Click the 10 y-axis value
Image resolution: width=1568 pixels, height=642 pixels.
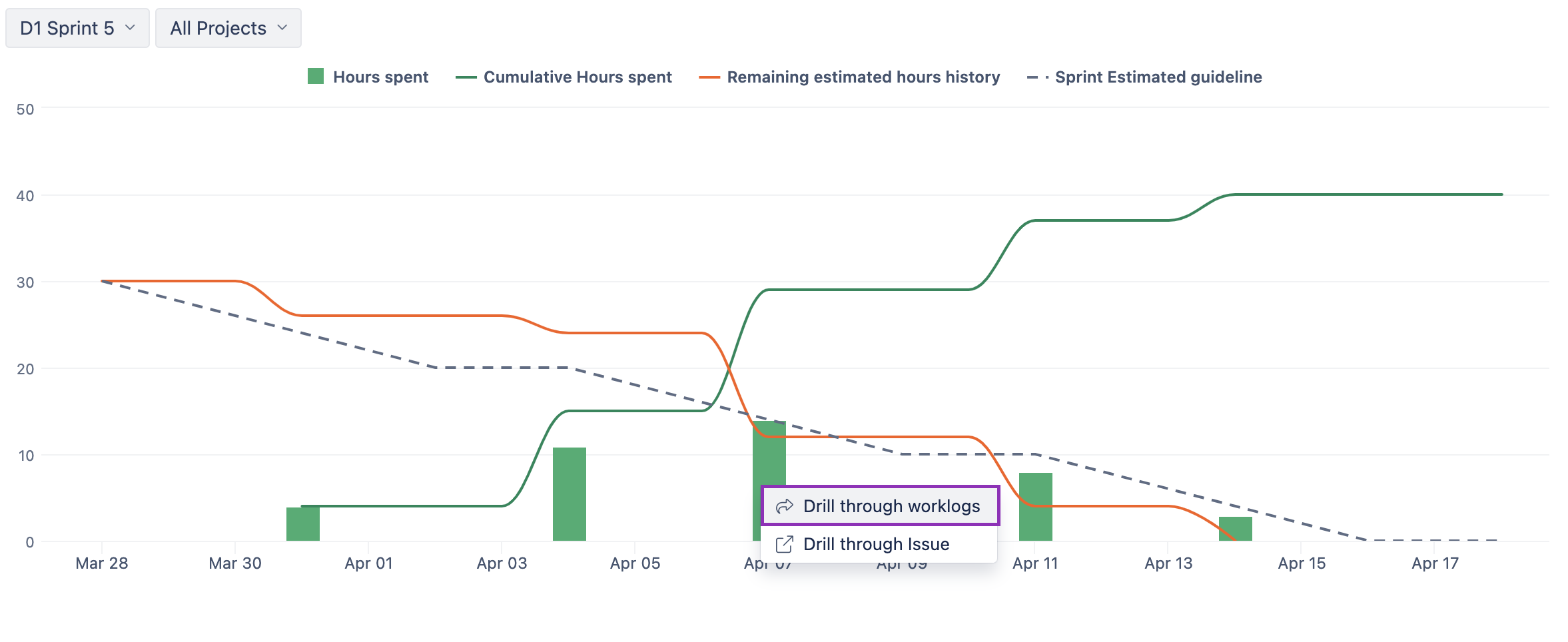(x=25, y=456)
